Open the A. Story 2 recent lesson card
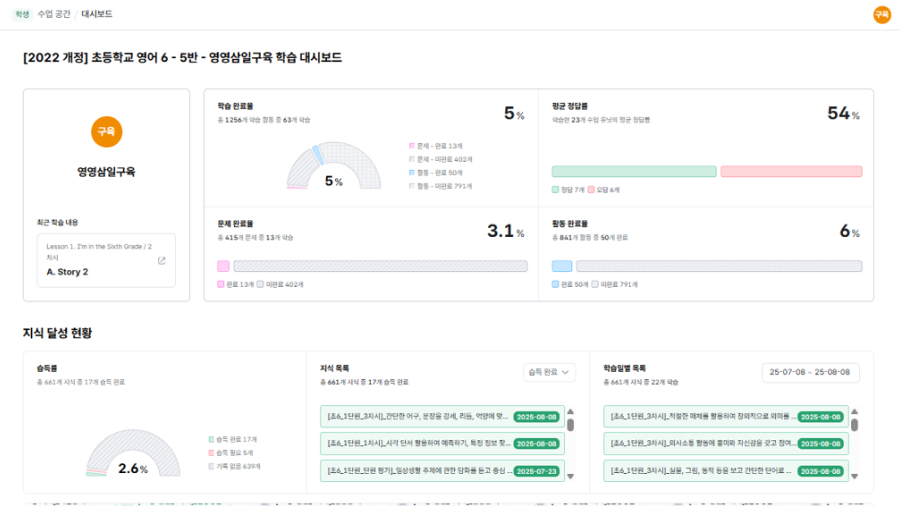 coord(106,261)
